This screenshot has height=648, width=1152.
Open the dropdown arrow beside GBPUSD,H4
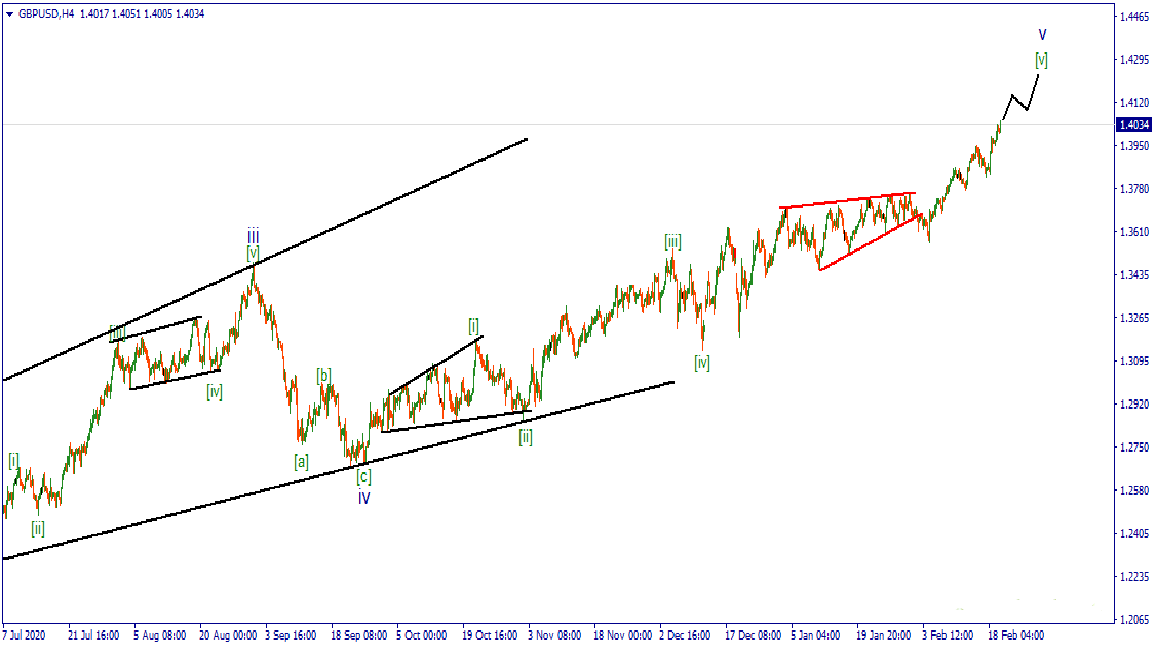point(9,14)
